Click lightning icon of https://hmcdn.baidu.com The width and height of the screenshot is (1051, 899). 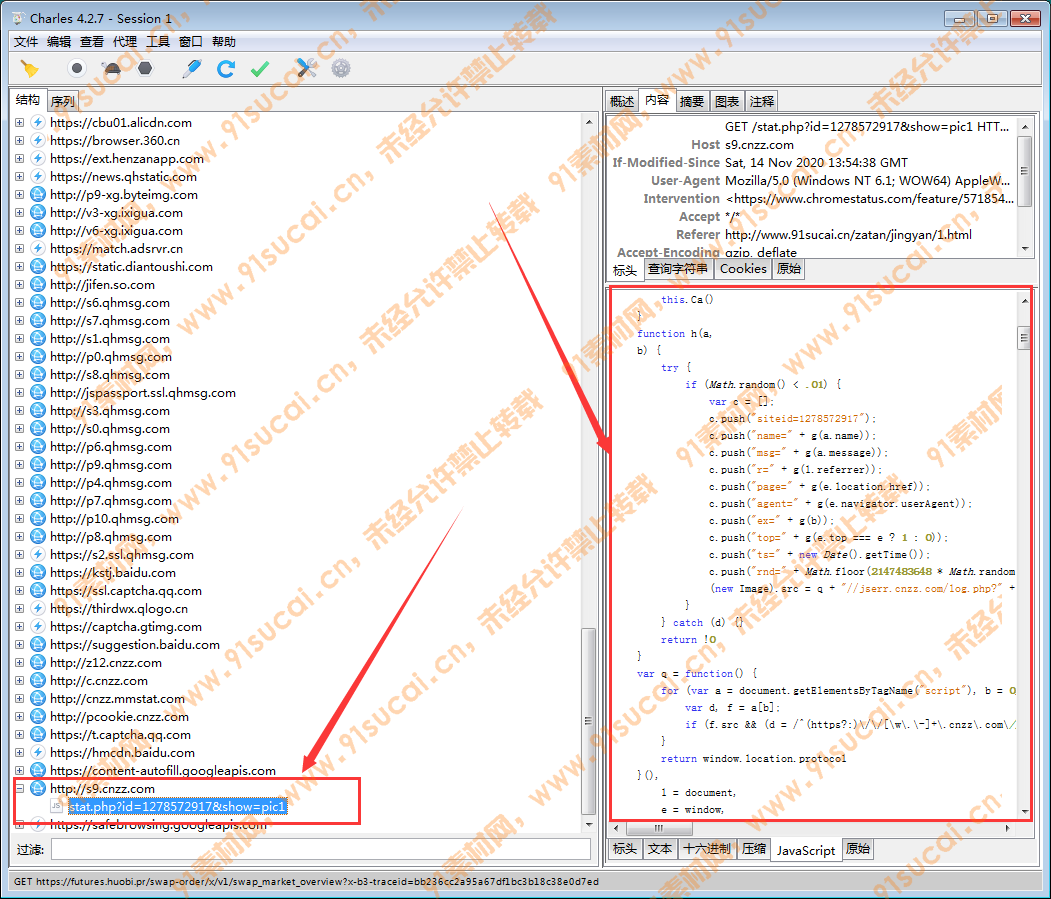(38, 752)
